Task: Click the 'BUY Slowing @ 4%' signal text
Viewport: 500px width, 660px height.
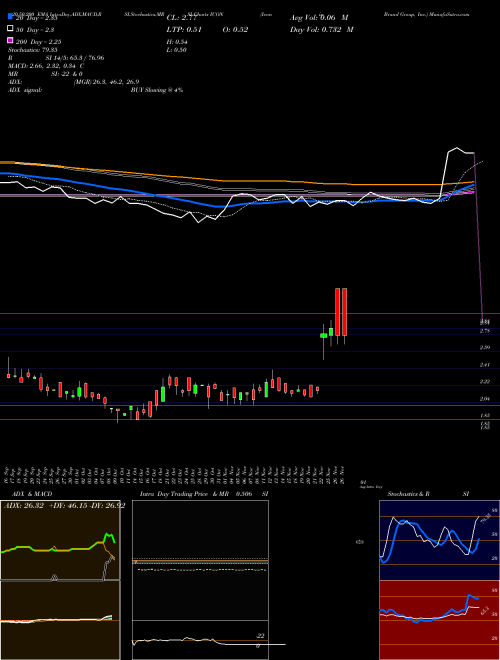Action: 157,90
